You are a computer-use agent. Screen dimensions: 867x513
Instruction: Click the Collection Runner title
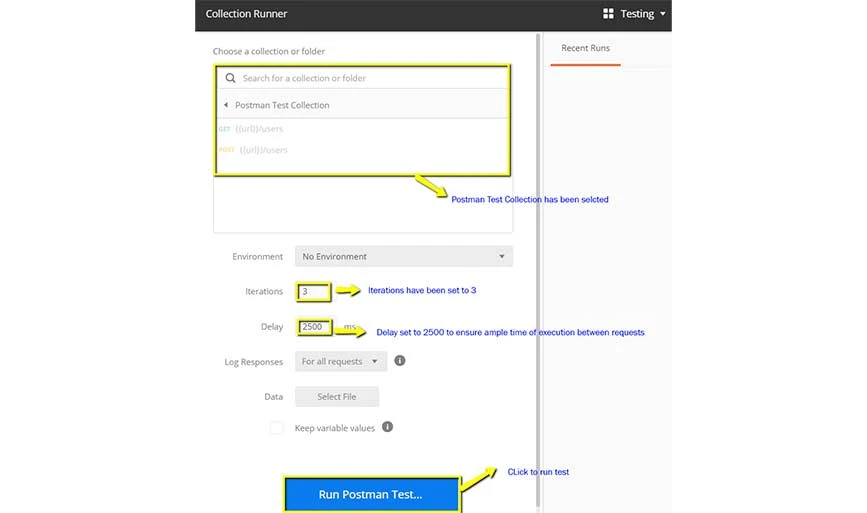pos(247,14)
